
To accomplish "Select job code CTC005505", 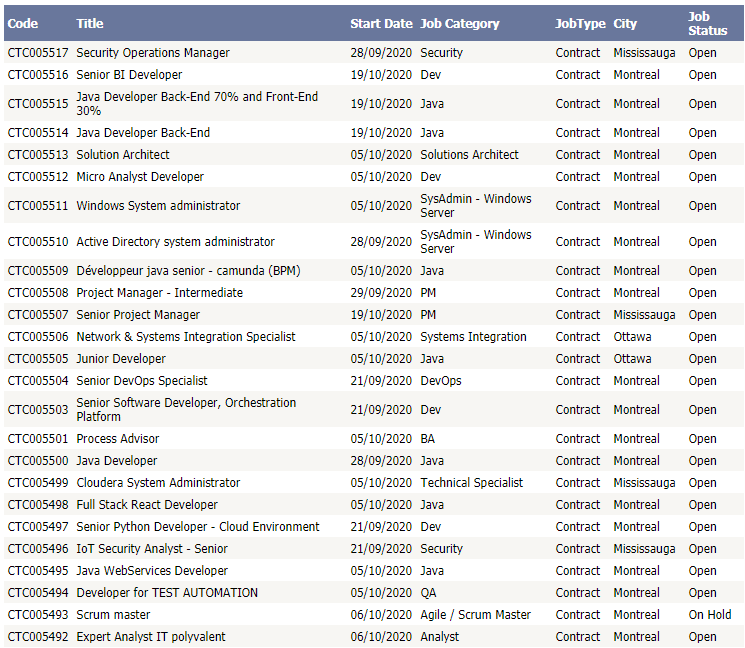I will point(38,359).
